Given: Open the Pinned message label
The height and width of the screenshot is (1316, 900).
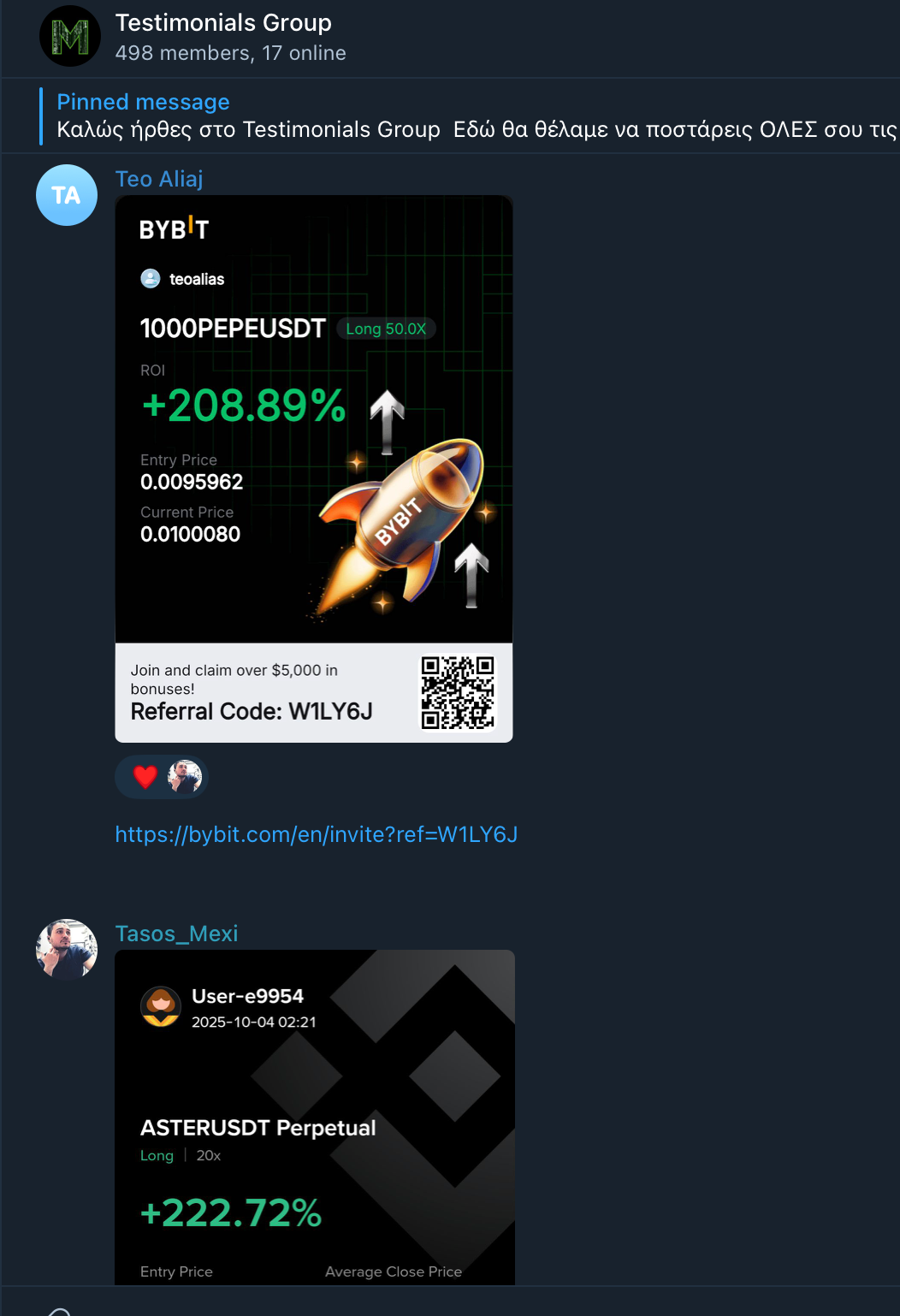Looking at the screenshot, I should (143, 102).
